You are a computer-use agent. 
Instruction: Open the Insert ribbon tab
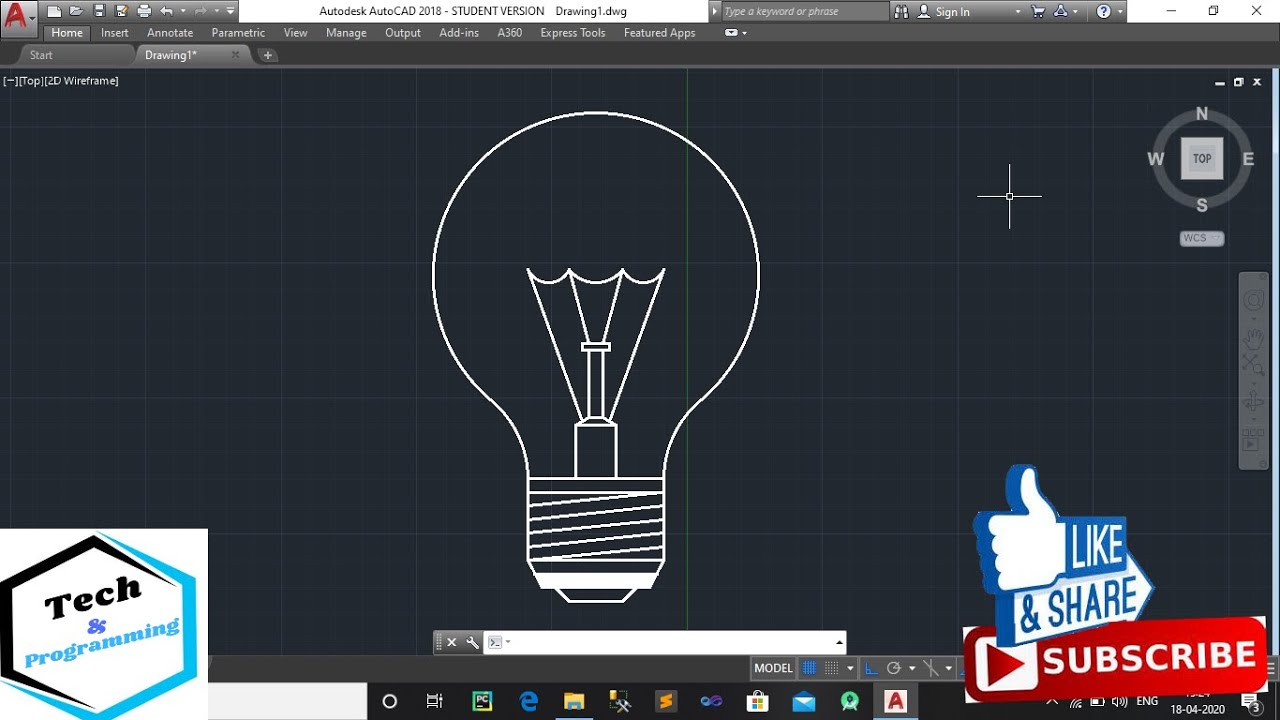(x=115, y=33)
